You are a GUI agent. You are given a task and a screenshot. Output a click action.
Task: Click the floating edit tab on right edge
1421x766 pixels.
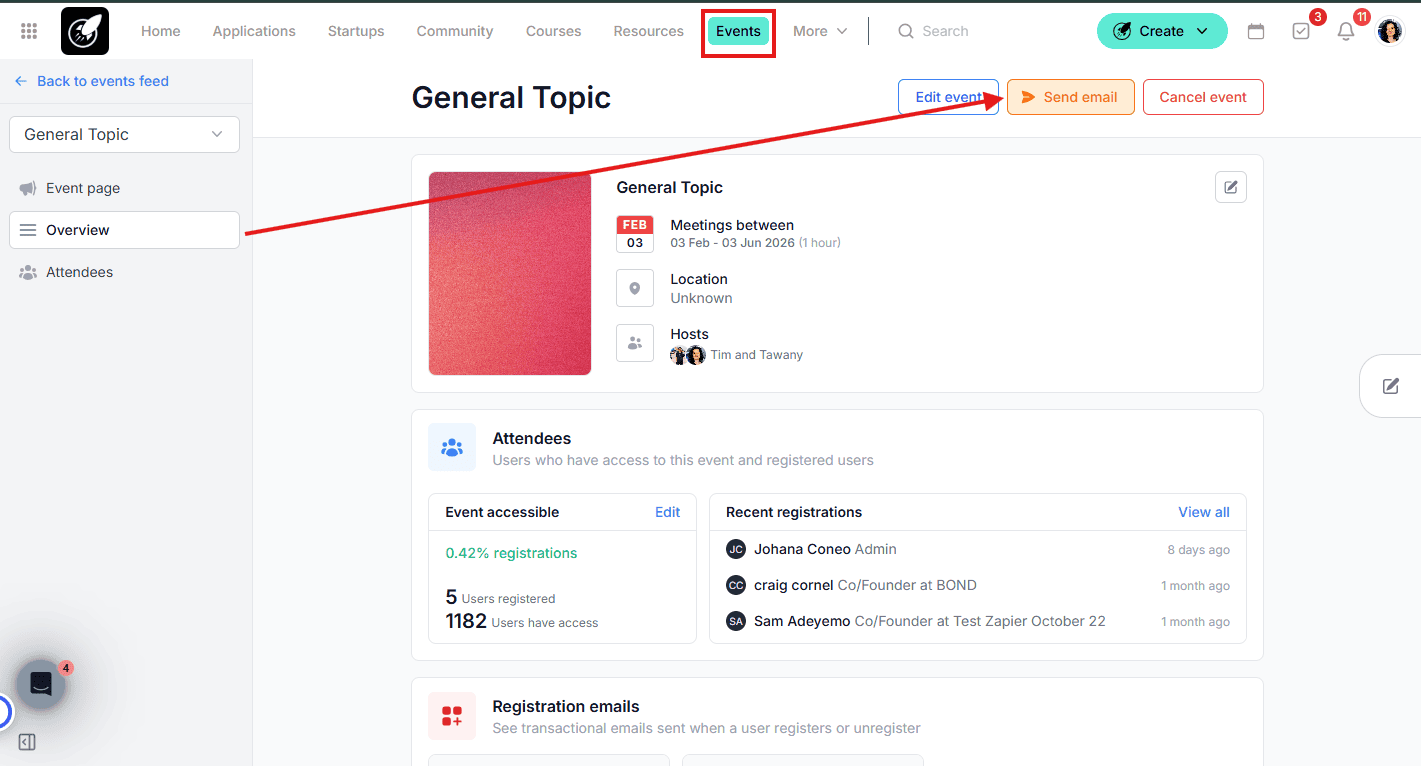point(1391,386)
